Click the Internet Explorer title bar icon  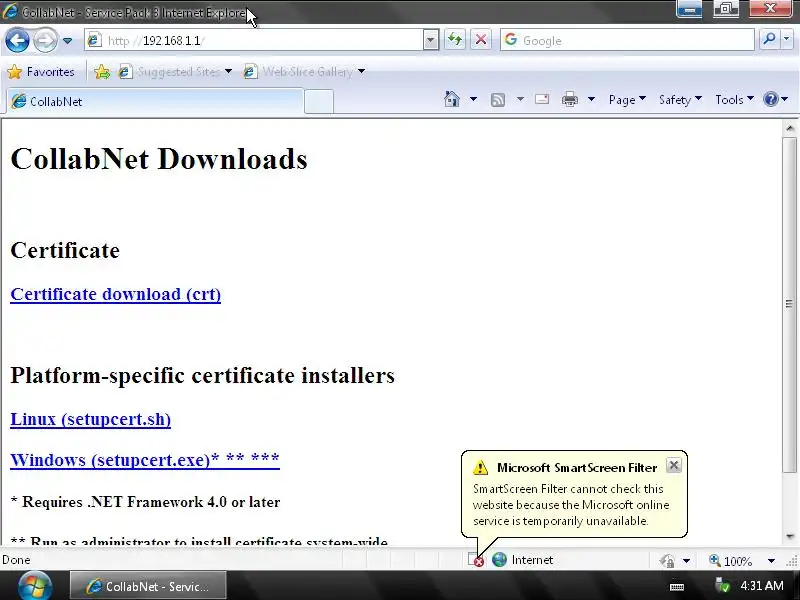coord(10,11)
